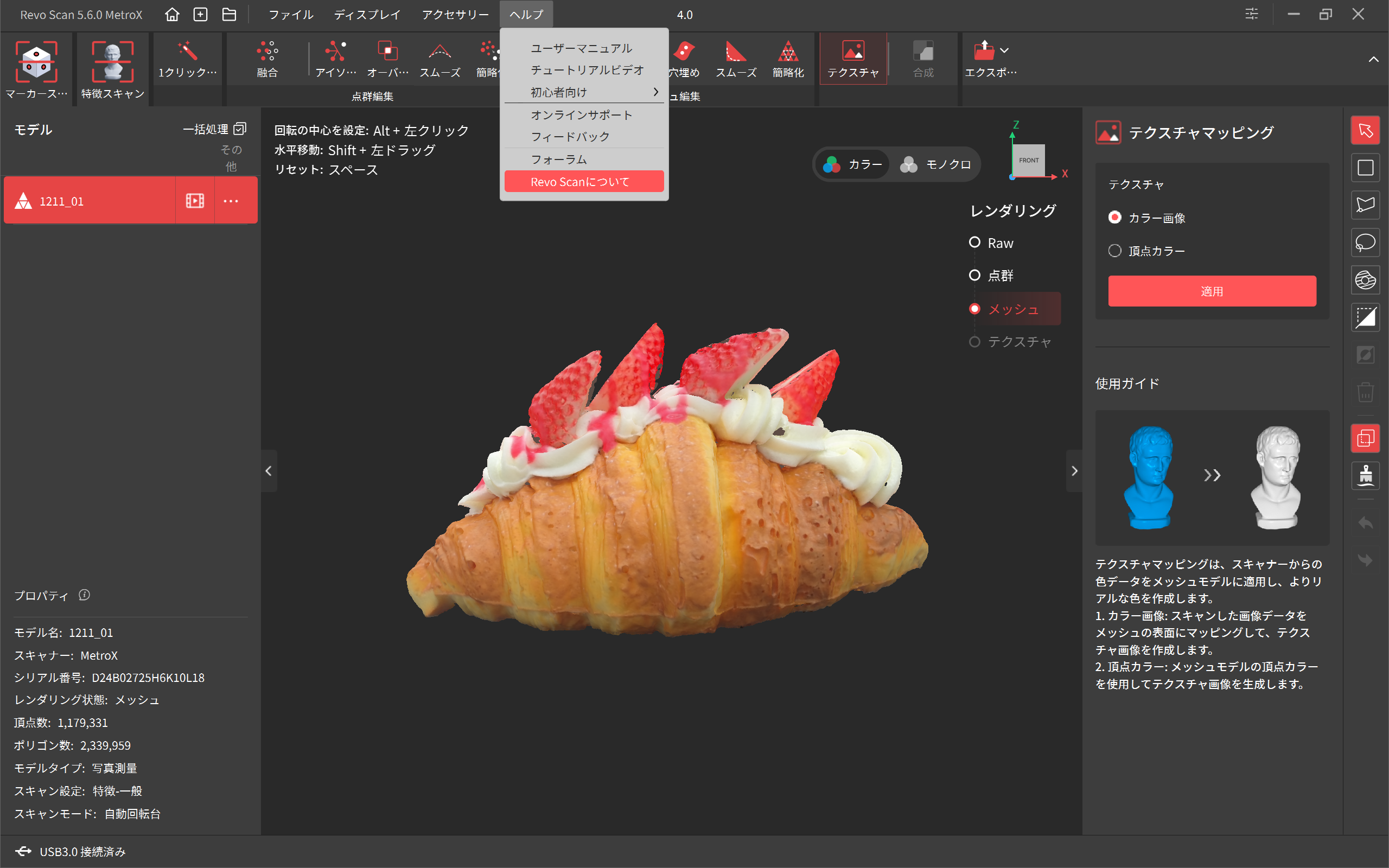Image resolution: width=1389 pixels, height=868 pixels.
Task: Collapse the left model panel with arrow
Action: point(269,471)
